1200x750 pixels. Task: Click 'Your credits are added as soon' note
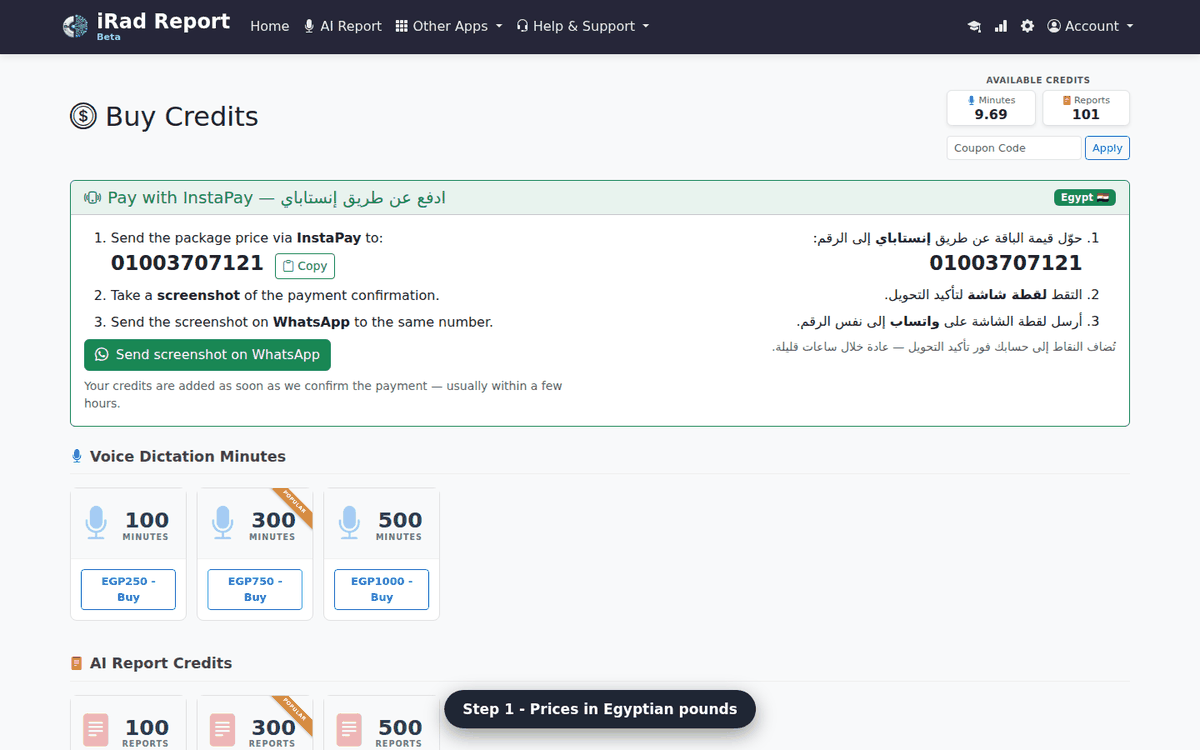pyautogui.click(x=323, y=394)
